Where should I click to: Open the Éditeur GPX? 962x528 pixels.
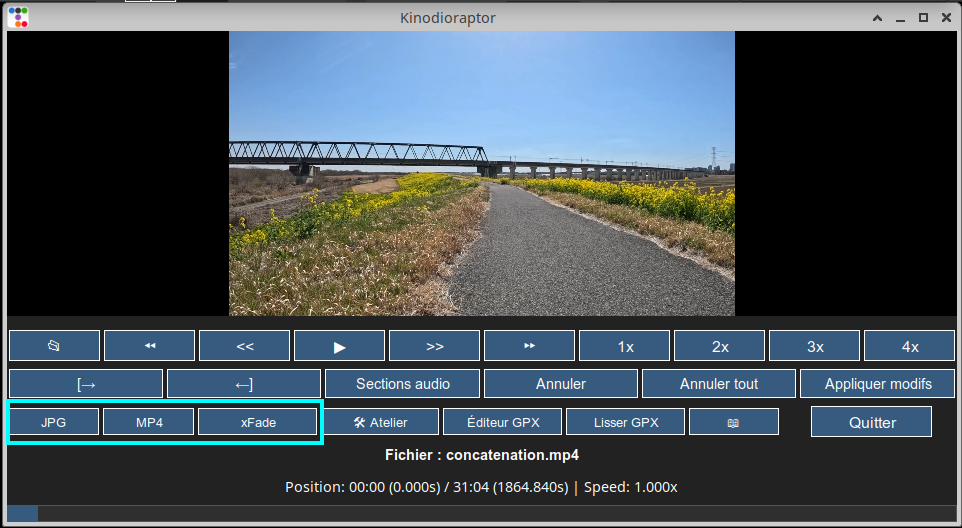[503, 422]
